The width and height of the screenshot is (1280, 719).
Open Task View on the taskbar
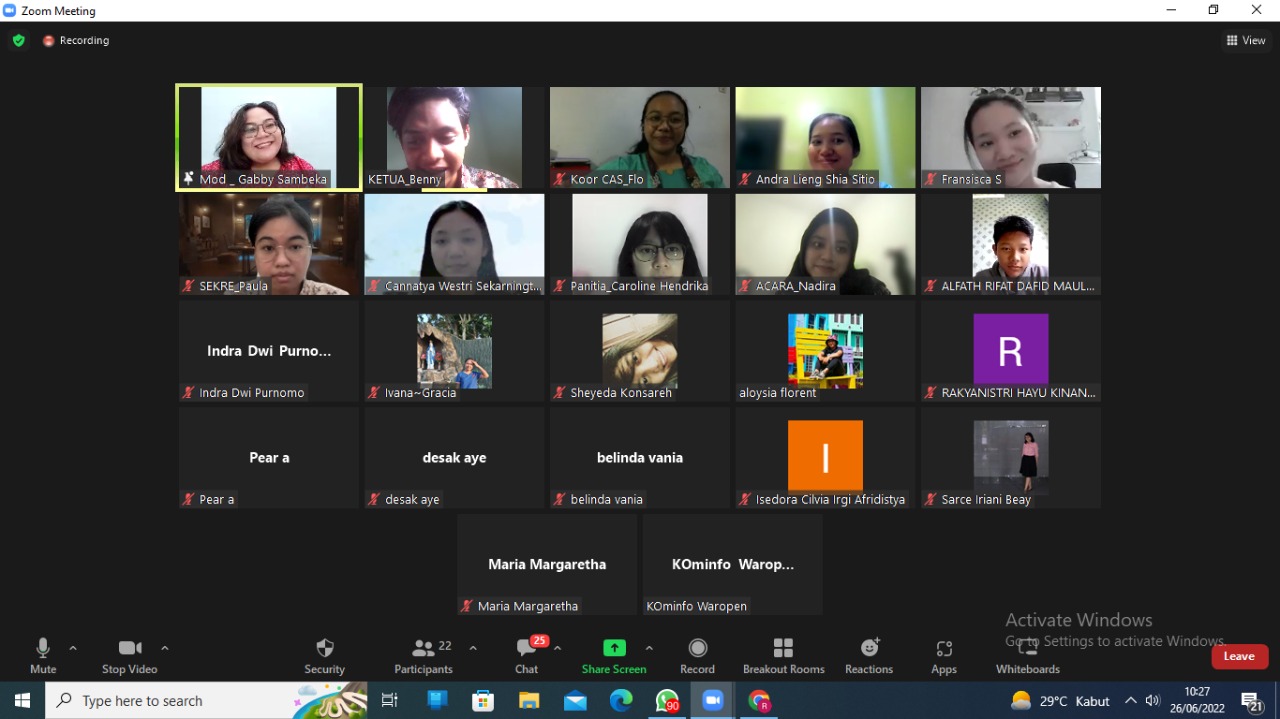pyautogui.click(x=390, y=701)
